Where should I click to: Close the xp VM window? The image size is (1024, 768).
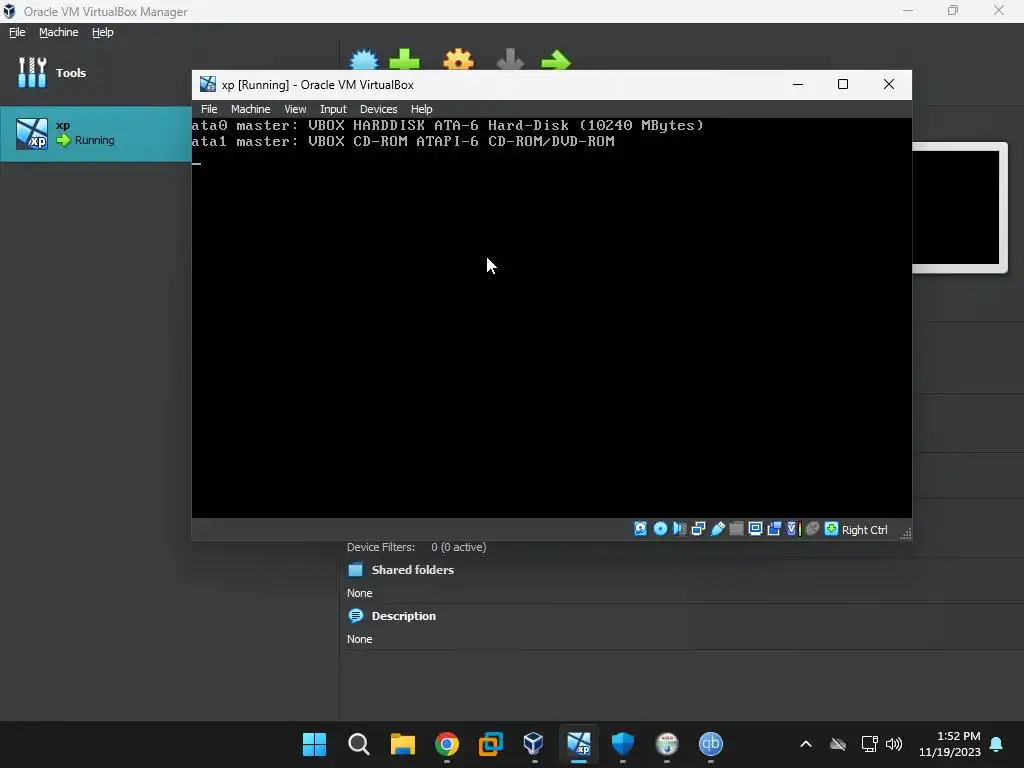(x=889, y=84)
